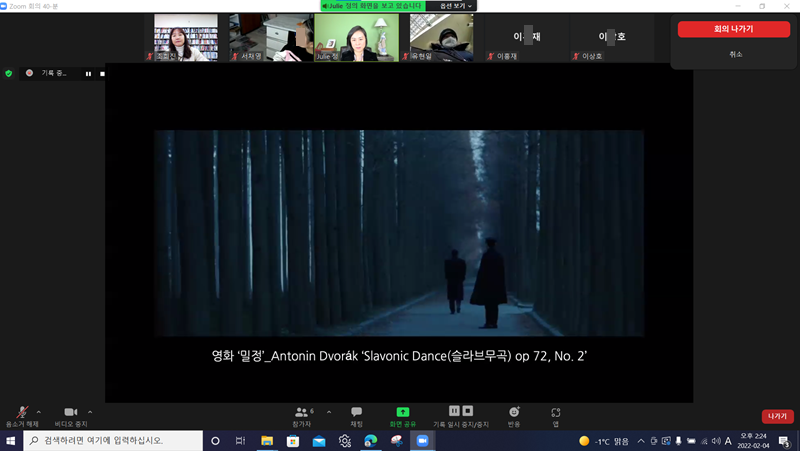Viewport: 800px width, 451px height.
Task: Stop video with the camera icon
Action: click(x=71, y=412)
